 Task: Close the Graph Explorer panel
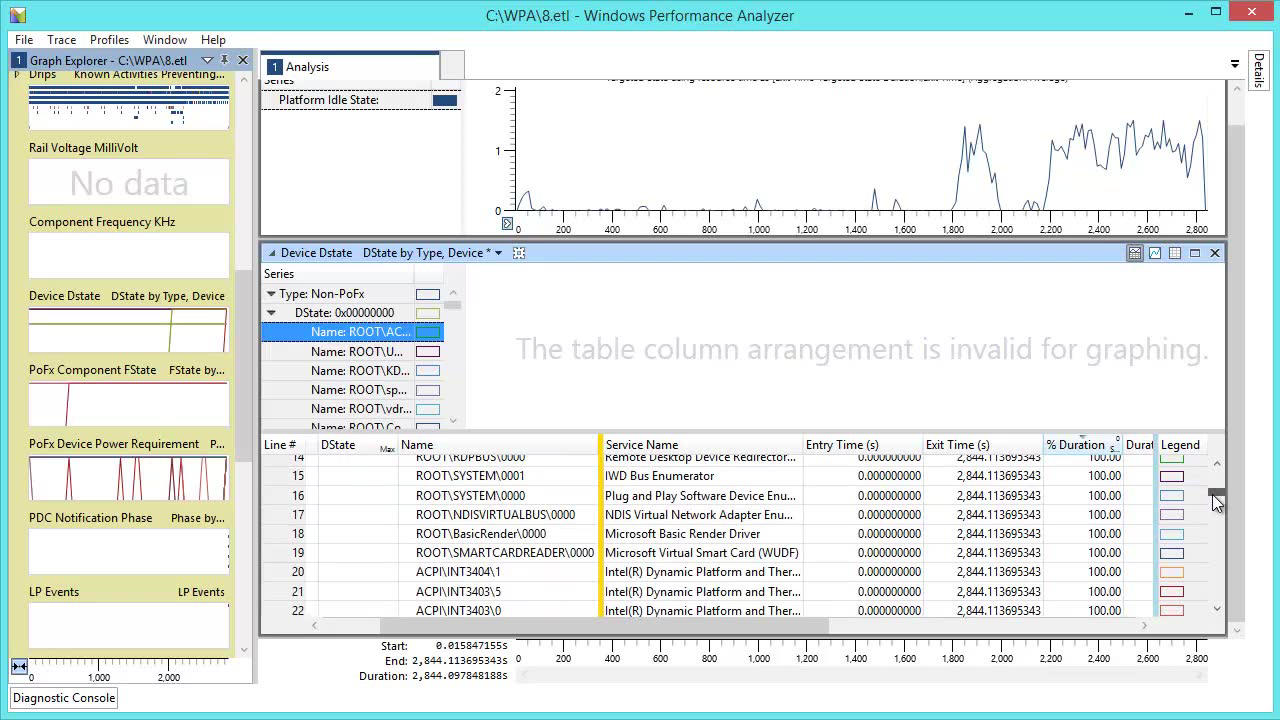pos(242,60)
